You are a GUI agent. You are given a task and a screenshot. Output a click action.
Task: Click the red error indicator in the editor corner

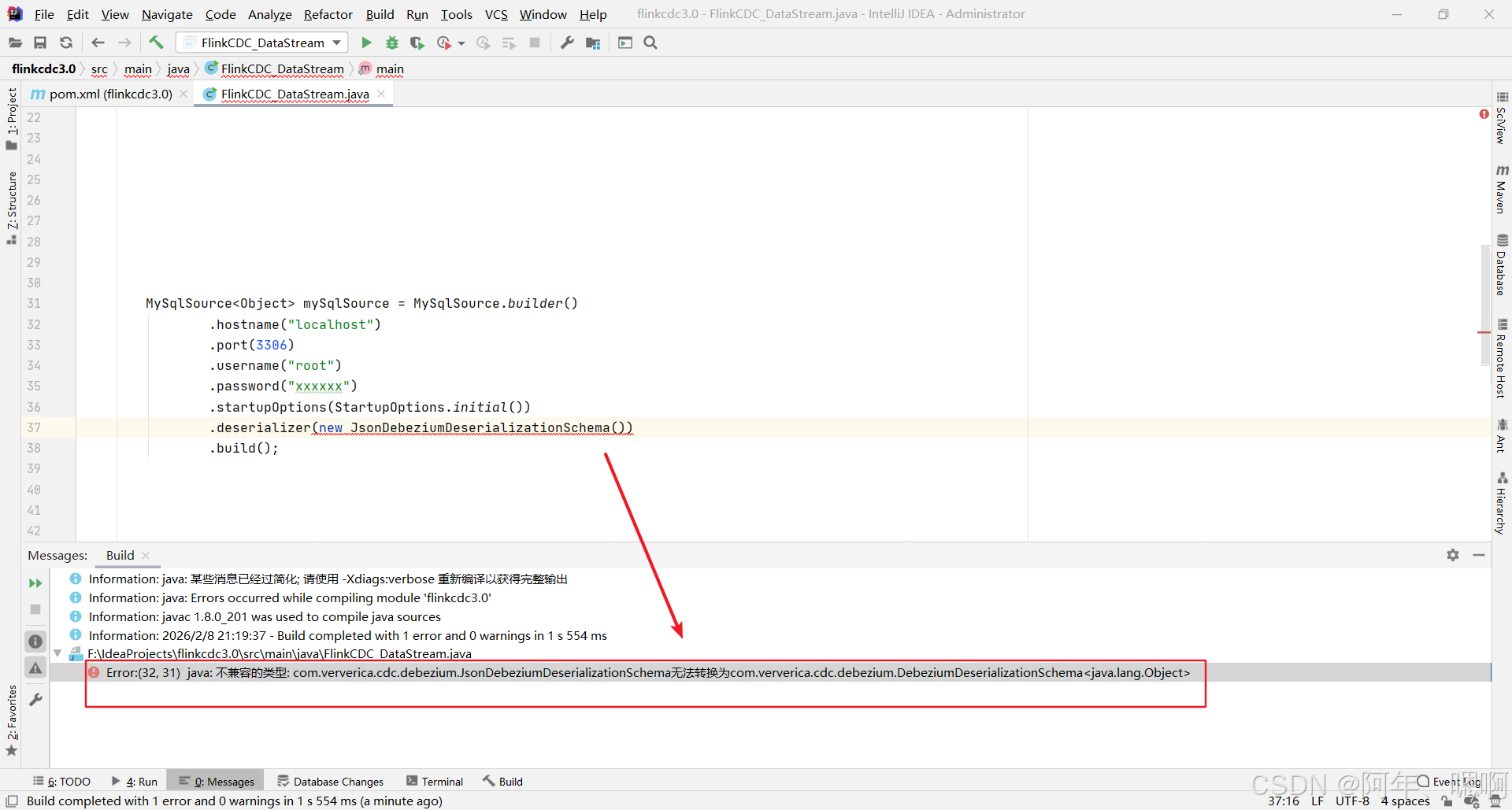(x=1484, y=114)
